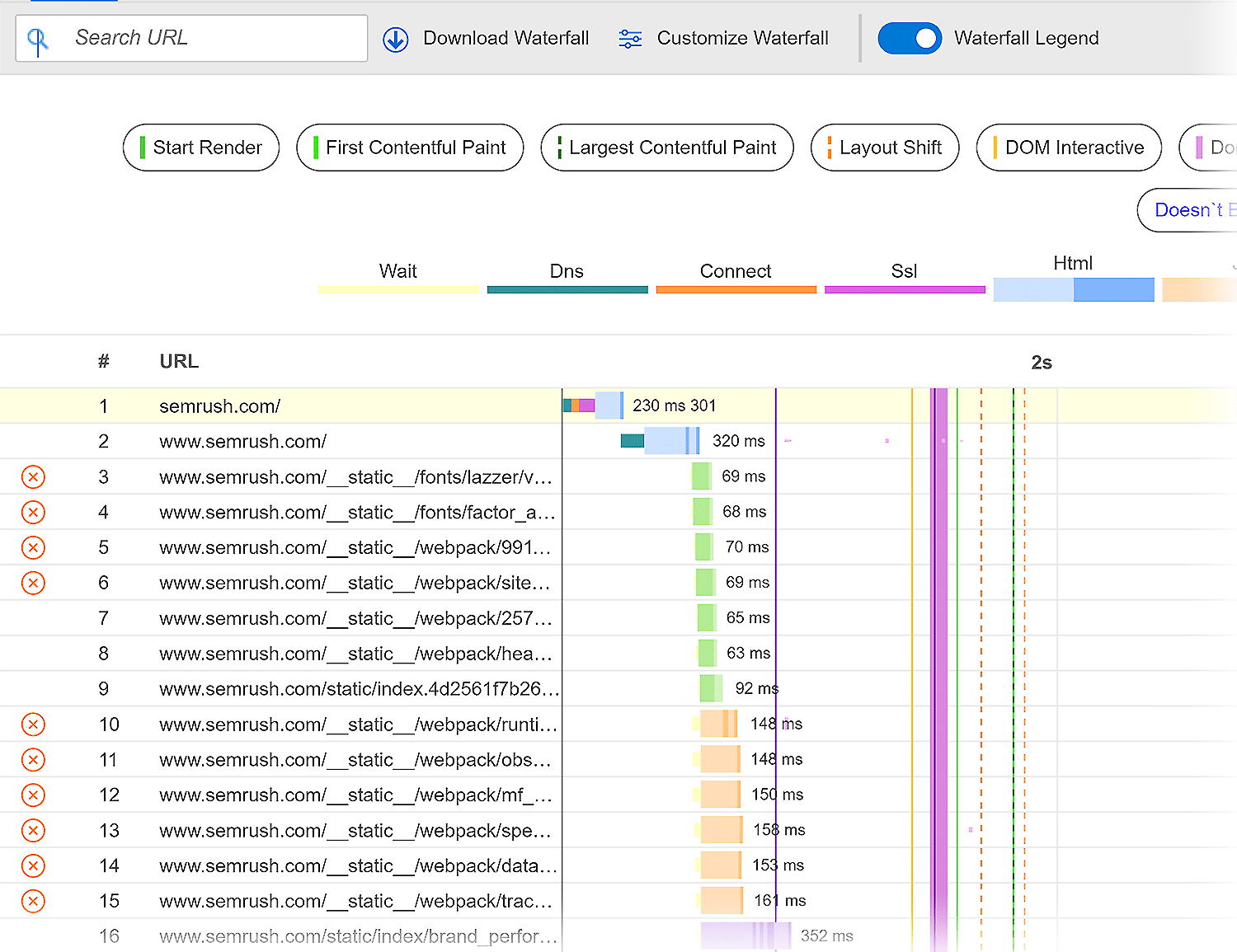Select the semrush.com/ row URL
The width and height of the screenshot is (1237, 952).
coord(220,406)
